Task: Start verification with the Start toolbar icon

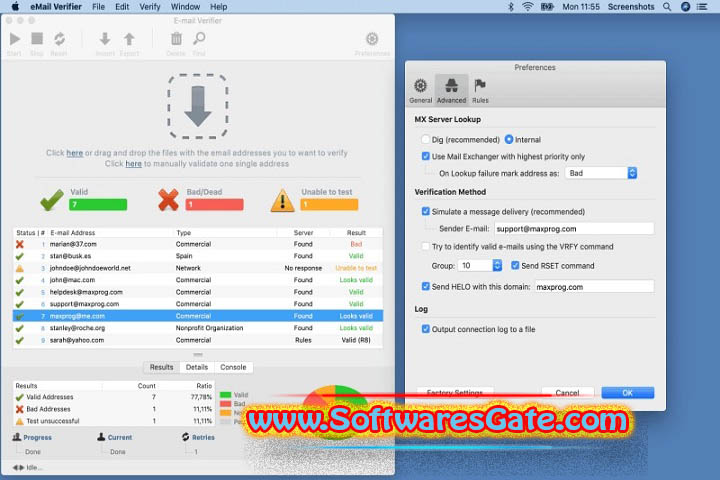Action: [15, 39]
